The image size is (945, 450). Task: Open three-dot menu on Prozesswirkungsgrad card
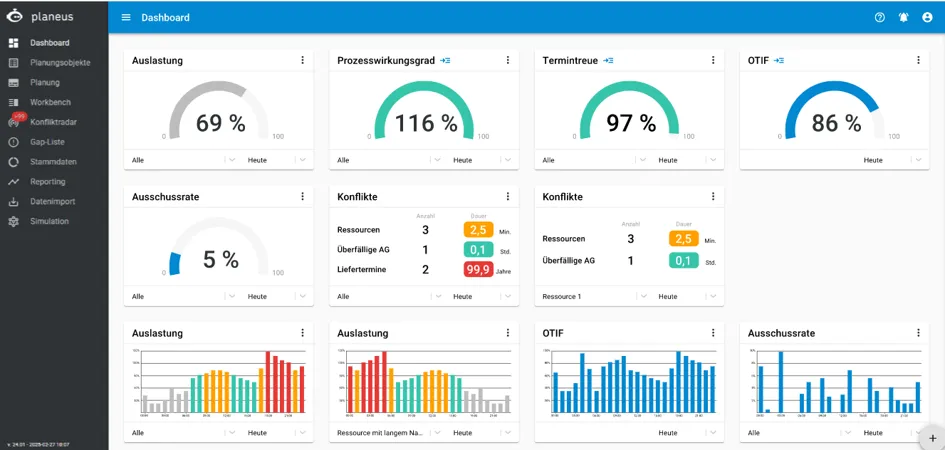pos(508,60)
